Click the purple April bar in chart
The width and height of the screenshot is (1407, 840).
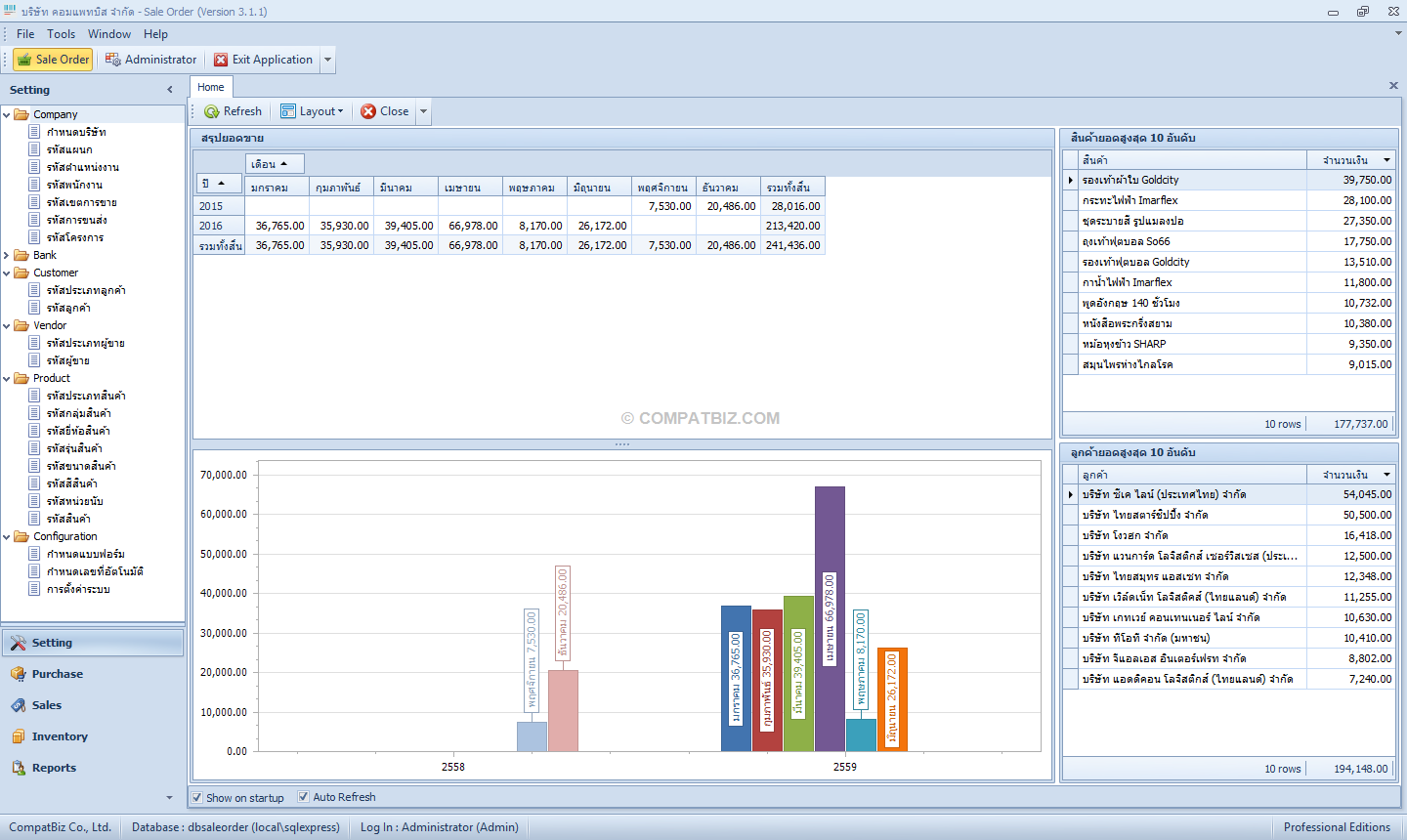830,619
